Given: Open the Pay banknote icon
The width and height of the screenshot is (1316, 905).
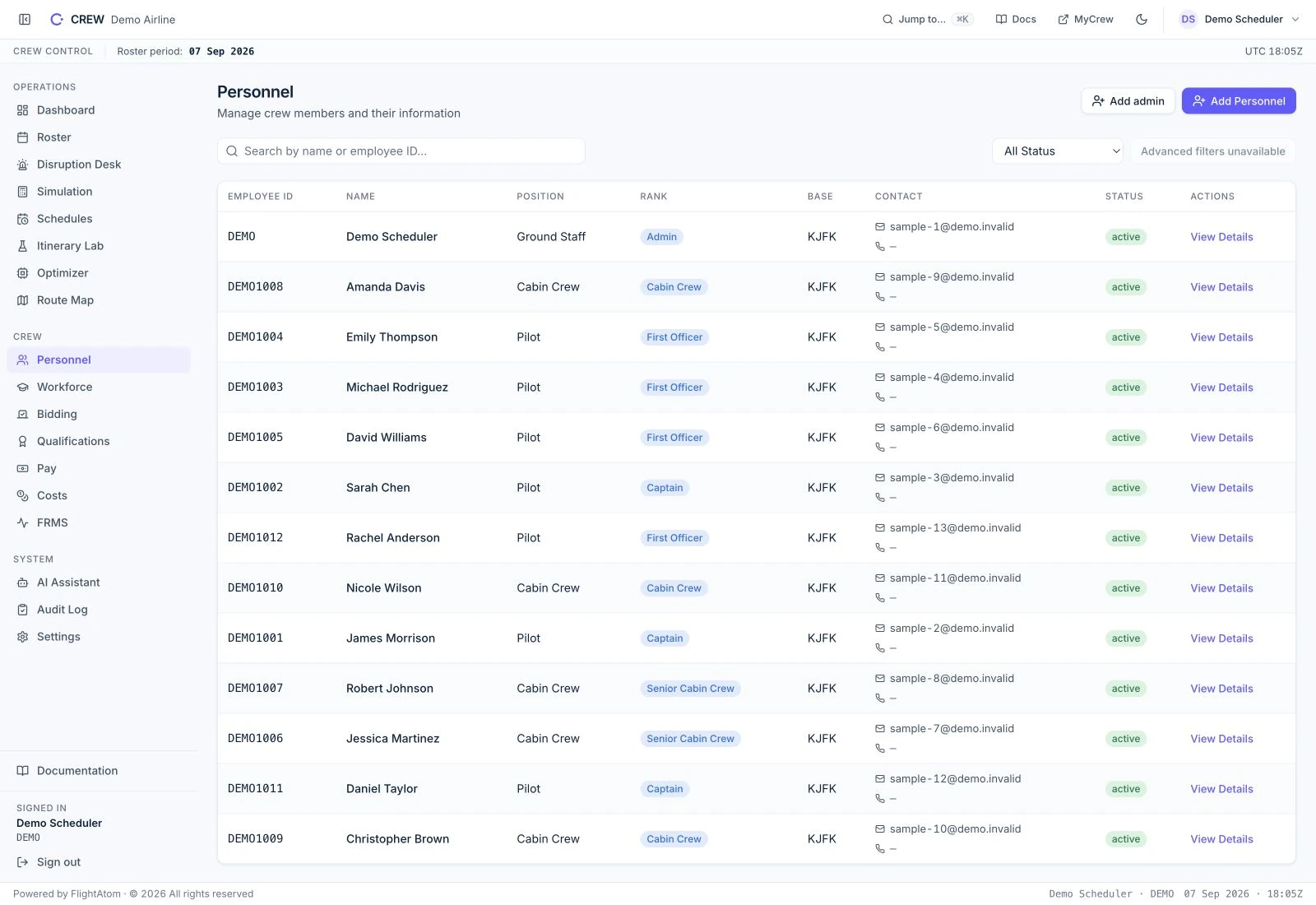Looking at the screenshot, I should (23, 468).
